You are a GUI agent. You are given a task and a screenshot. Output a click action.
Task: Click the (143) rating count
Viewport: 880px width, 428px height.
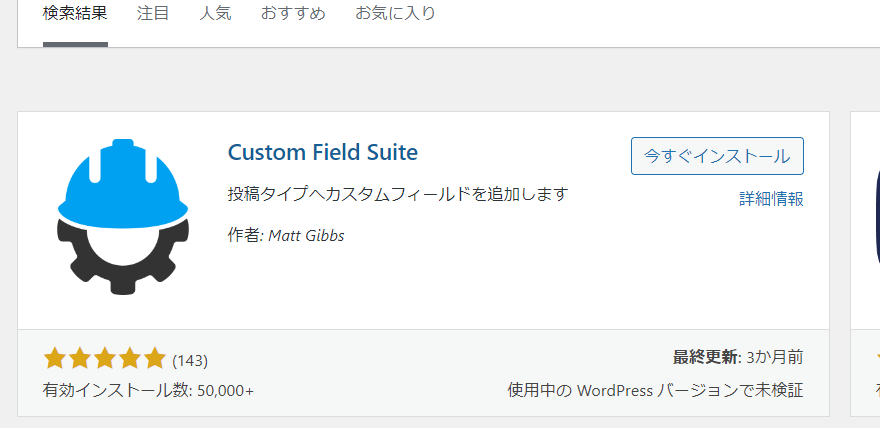point(190,361)
